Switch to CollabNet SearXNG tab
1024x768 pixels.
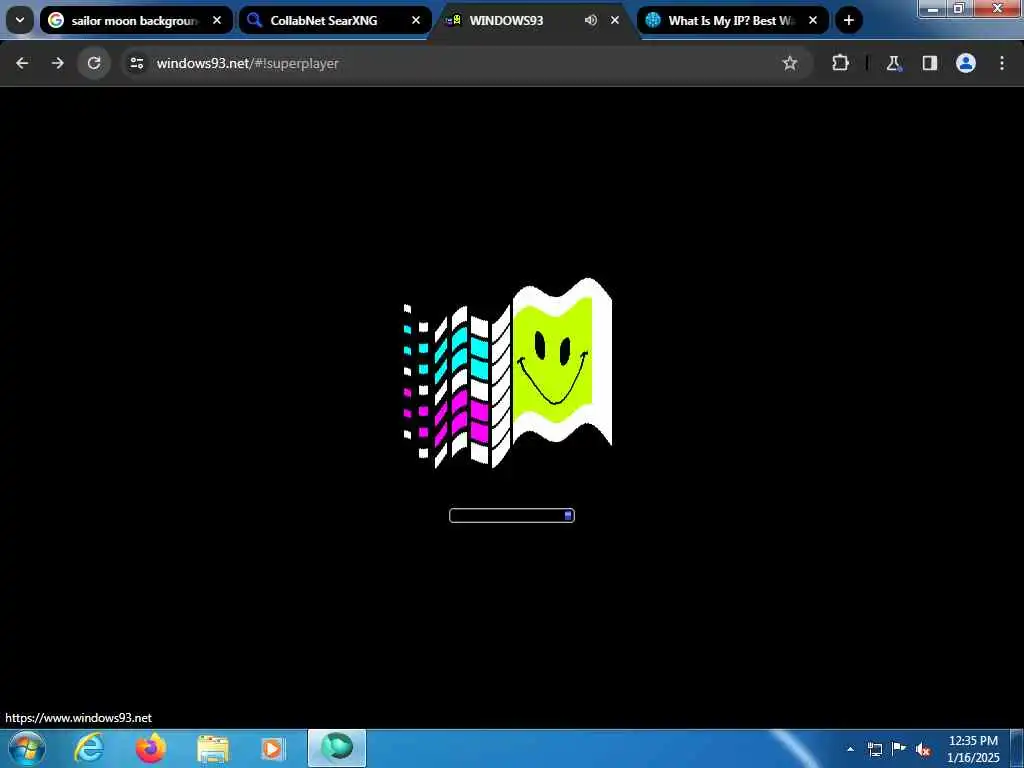point(334,20)
